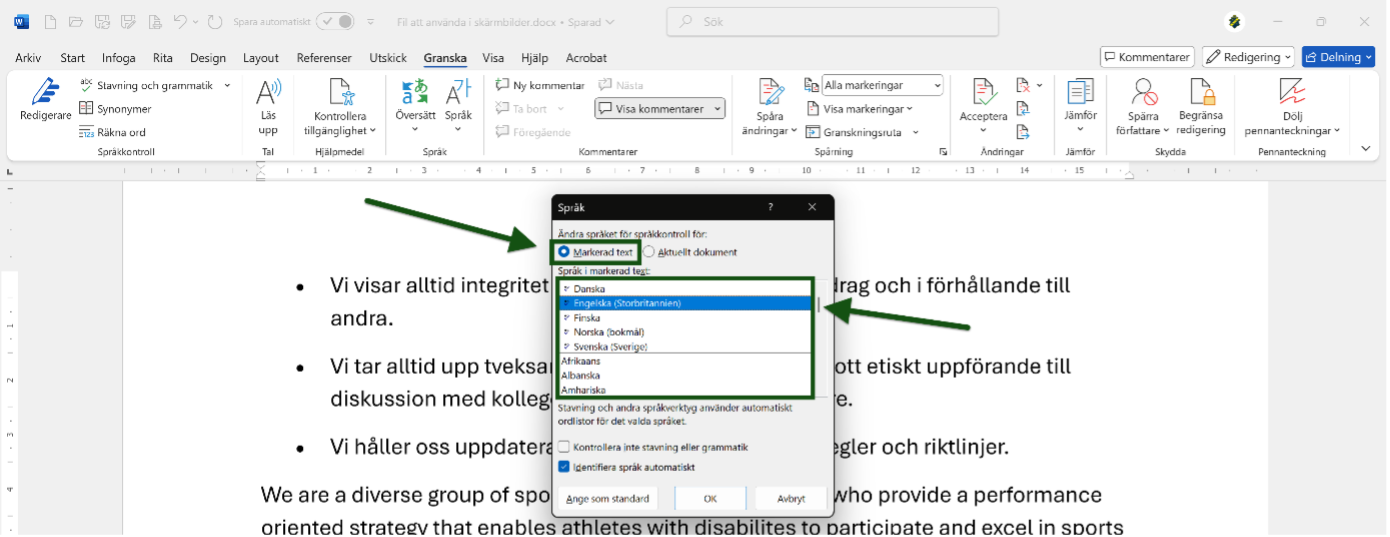Viewport: 1390px width, 537px height.
Task: Click OK in Språk dialog
Action: [x=710, y=498]
